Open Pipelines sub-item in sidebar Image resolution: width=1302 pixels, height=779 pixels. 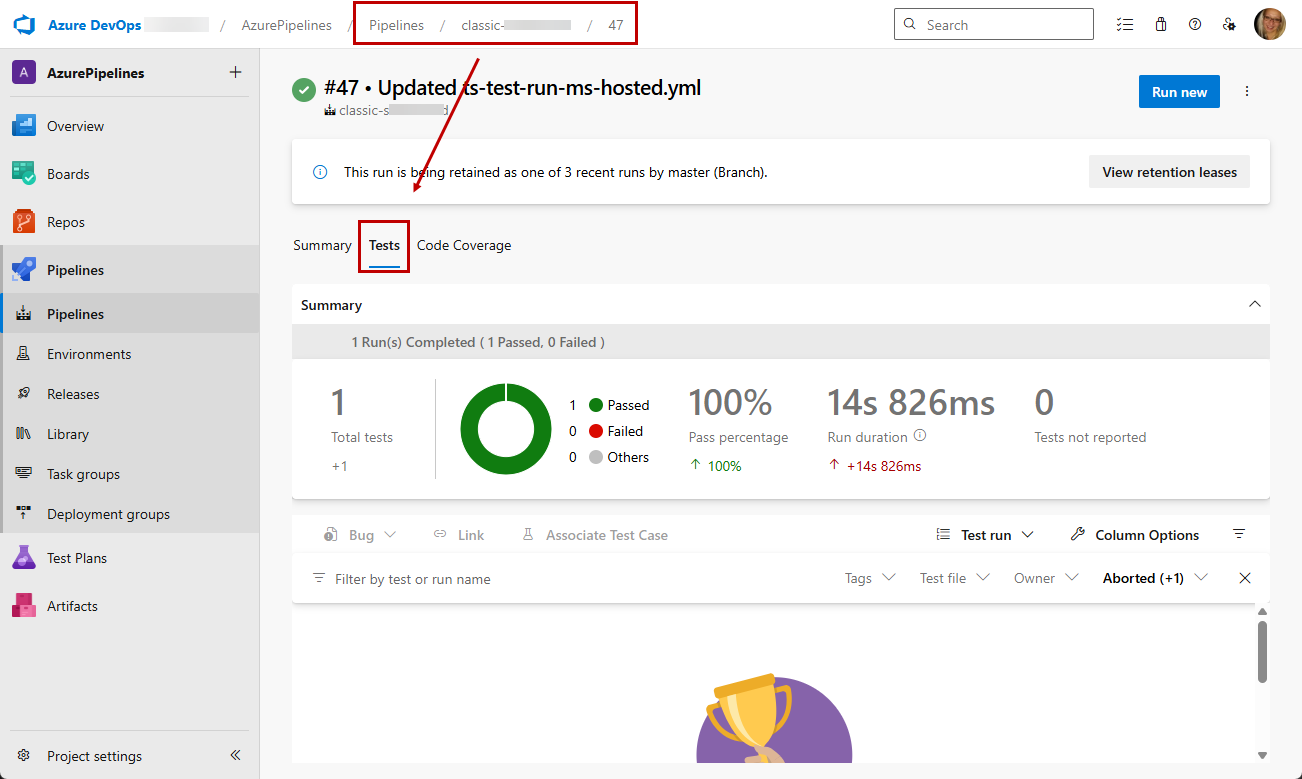coord(130,314)
